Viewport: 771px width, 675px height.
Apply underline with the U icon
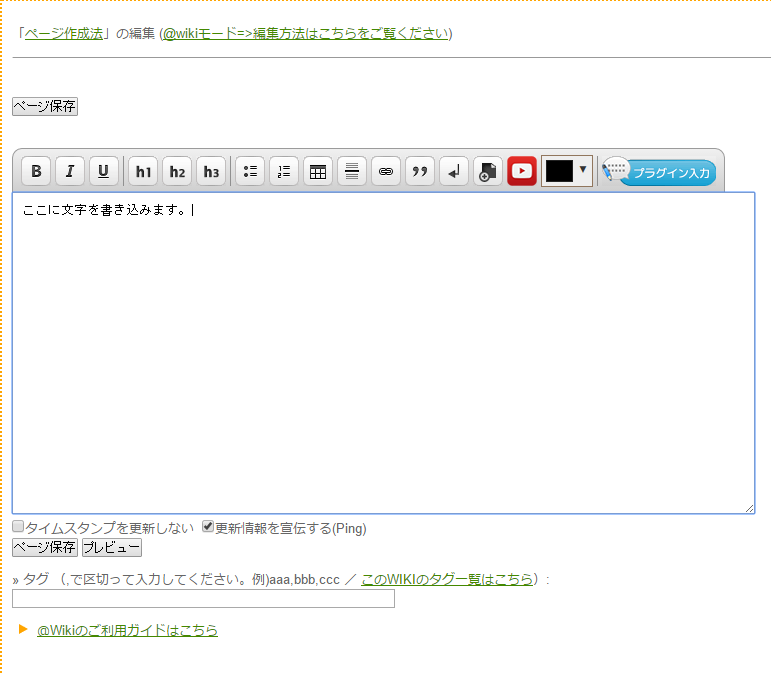[104, 171]
